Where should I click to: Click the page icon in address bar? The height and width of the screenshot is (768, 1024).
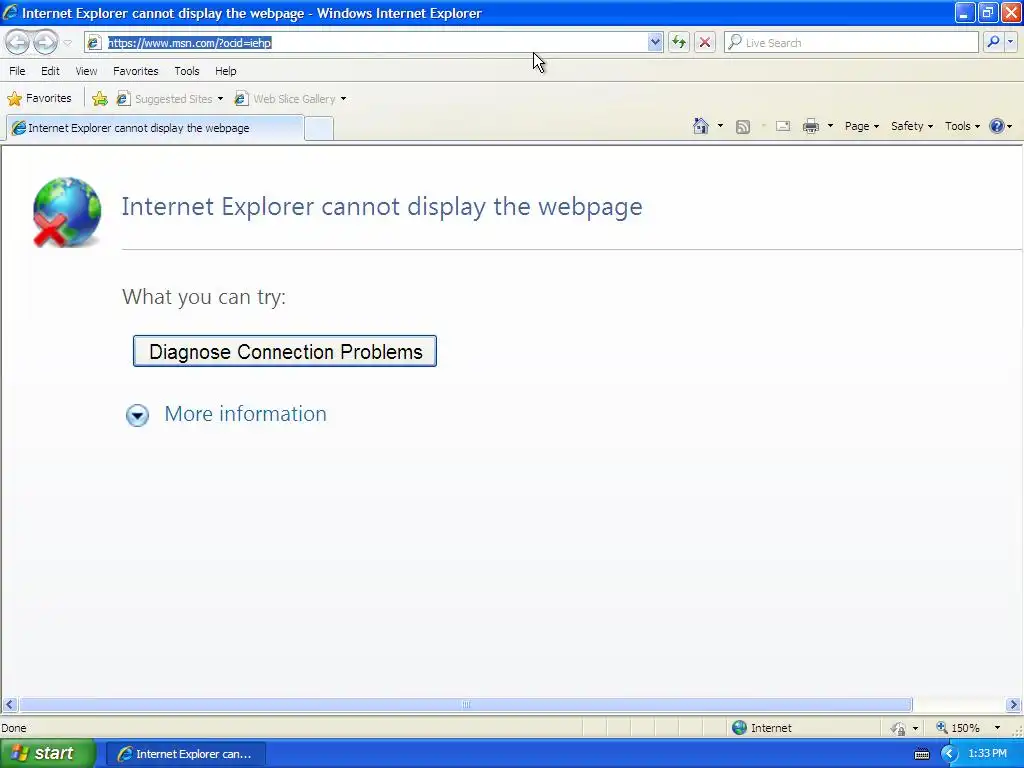point(94,42)
